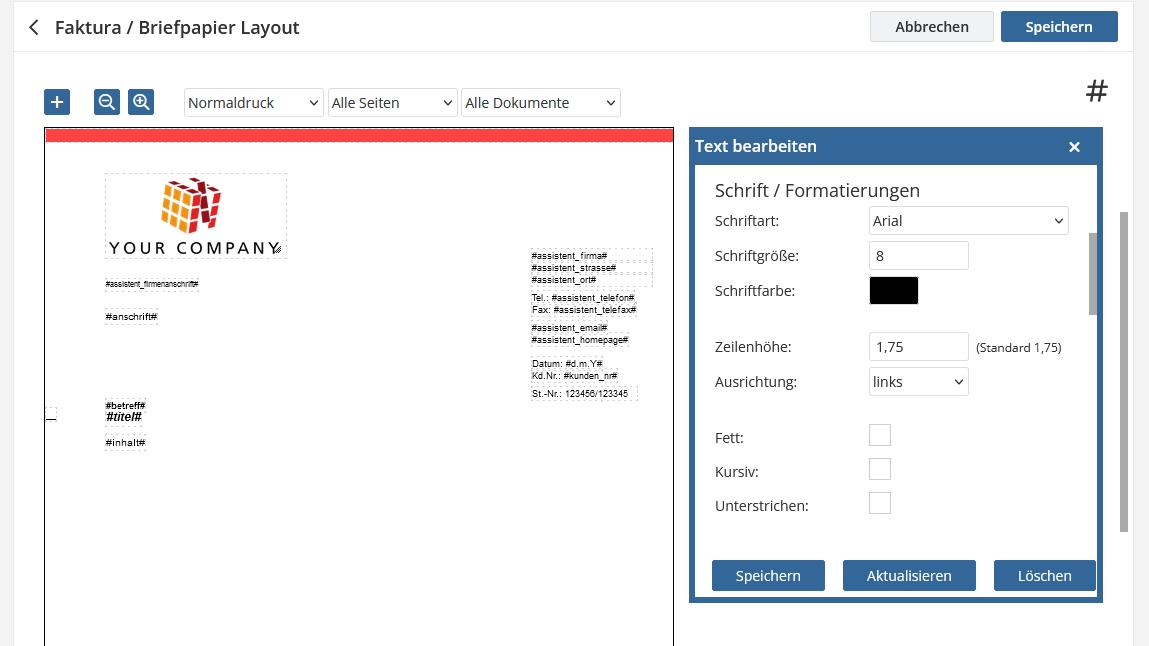Click the Löschen button
The width and height of the screenshot is (1149, 646).
click(x=1044, y=576)
